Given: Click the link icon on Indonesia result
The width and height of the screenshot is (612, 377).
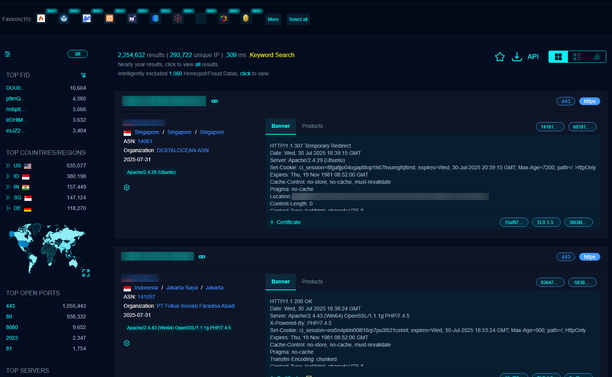Looking at the screenshot, I should pos(202,256).
